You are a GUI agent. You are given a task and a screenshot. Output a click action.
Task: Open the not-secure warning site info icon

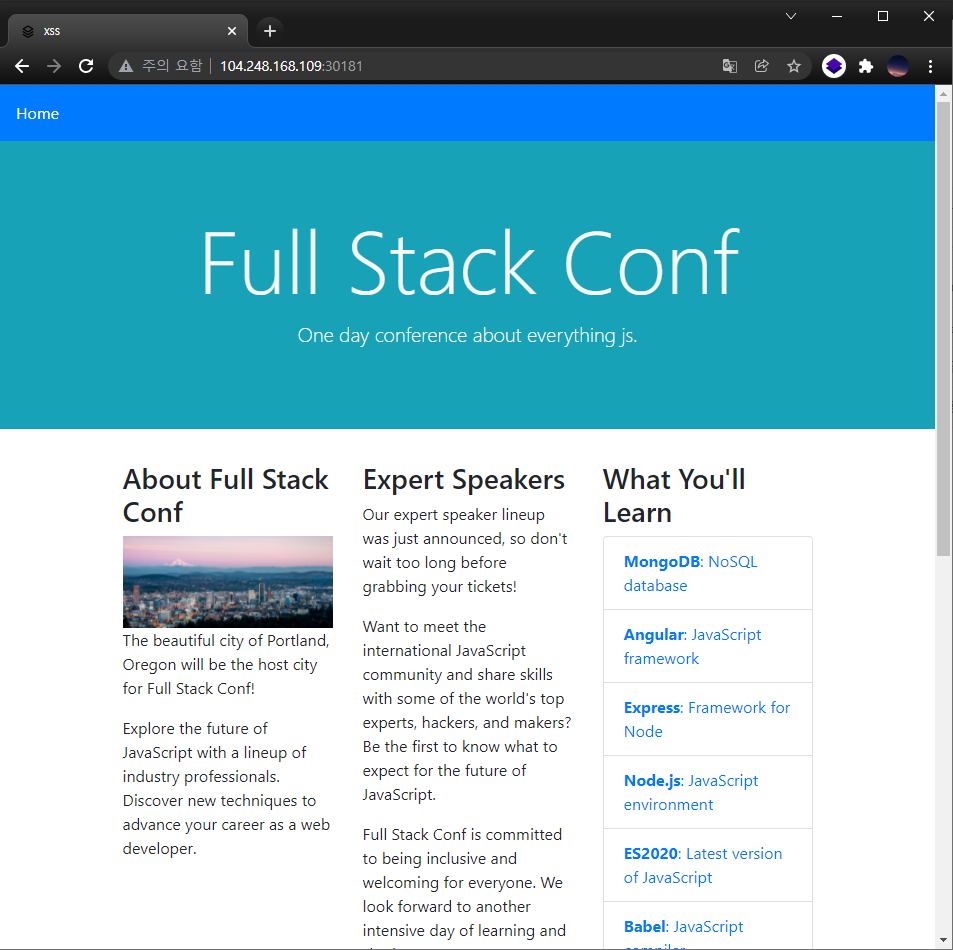click(126, 66)
